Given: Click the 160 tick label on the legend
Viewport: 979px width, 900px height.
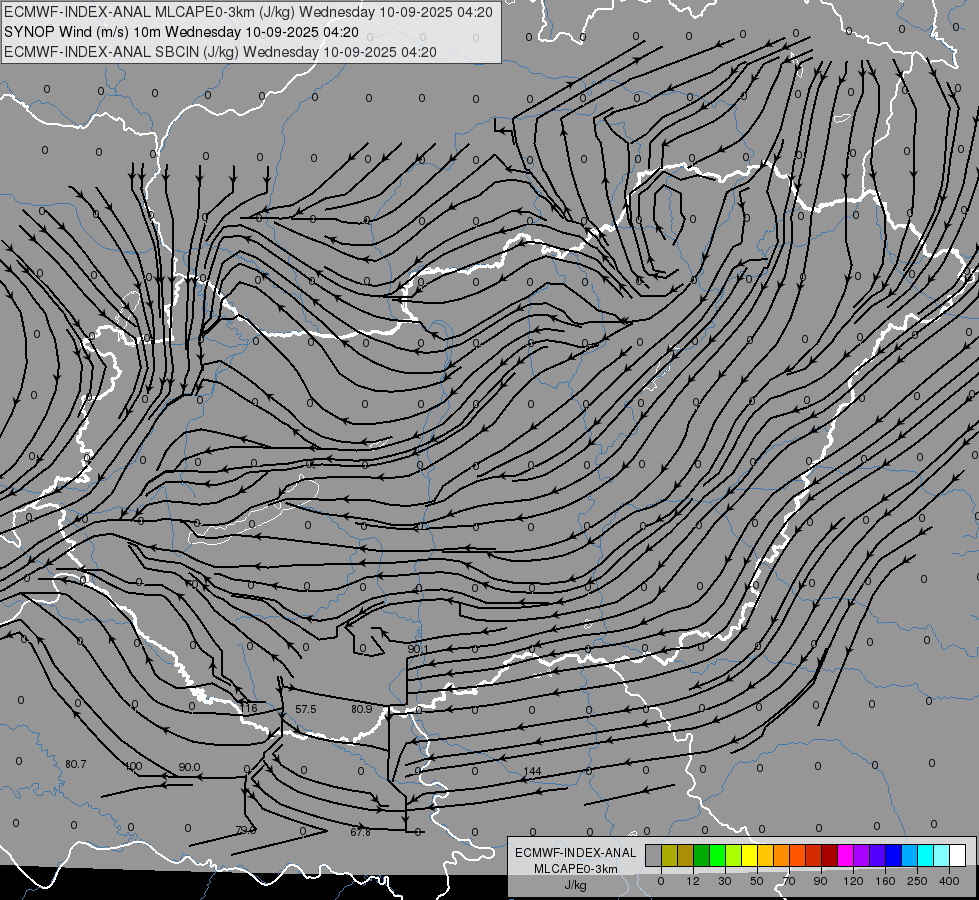Looking at the screenshot, I should [x=885, y=881].
